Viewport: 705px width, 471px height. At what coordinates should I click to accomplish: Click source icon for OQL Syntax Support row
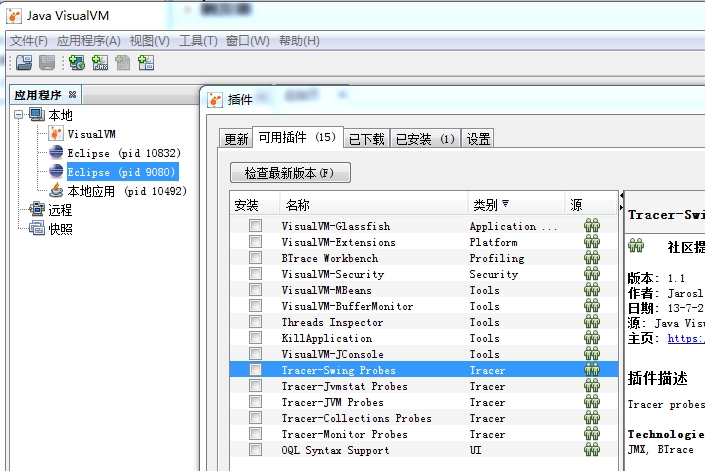(592, 450)
